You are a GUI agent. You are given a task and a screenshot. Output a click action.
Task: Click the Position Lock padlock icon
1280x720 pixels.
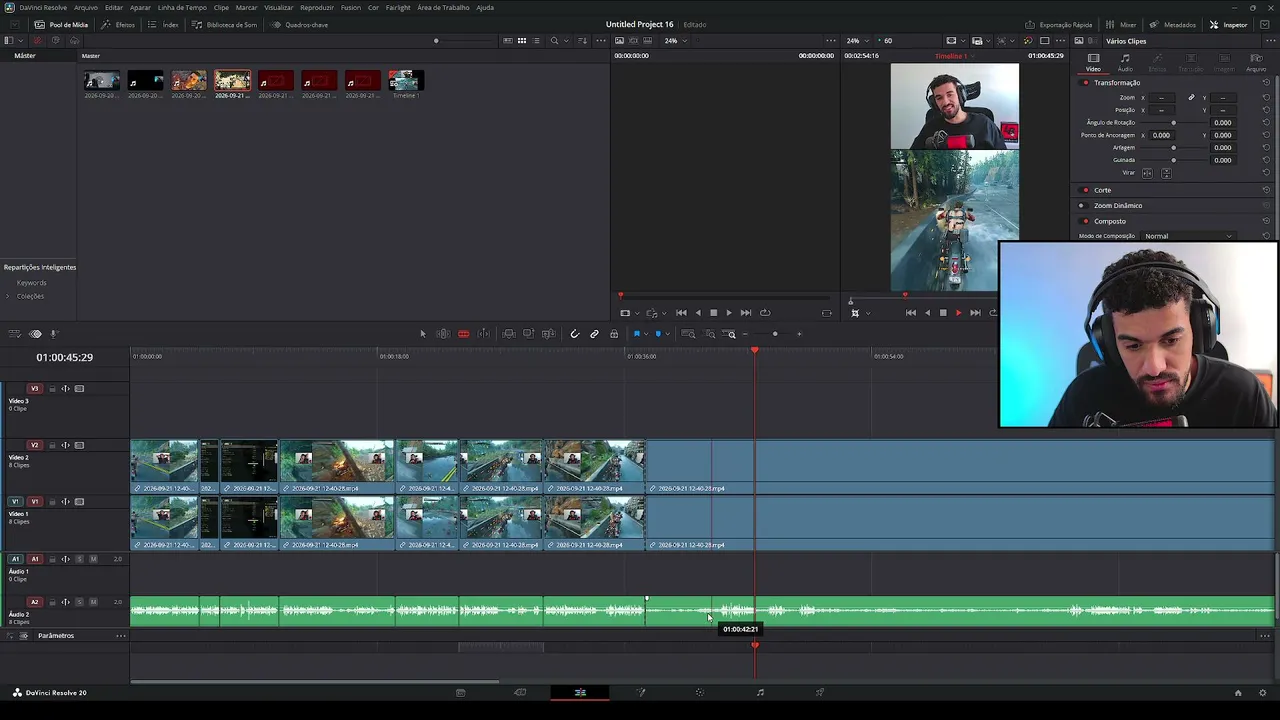614,334
